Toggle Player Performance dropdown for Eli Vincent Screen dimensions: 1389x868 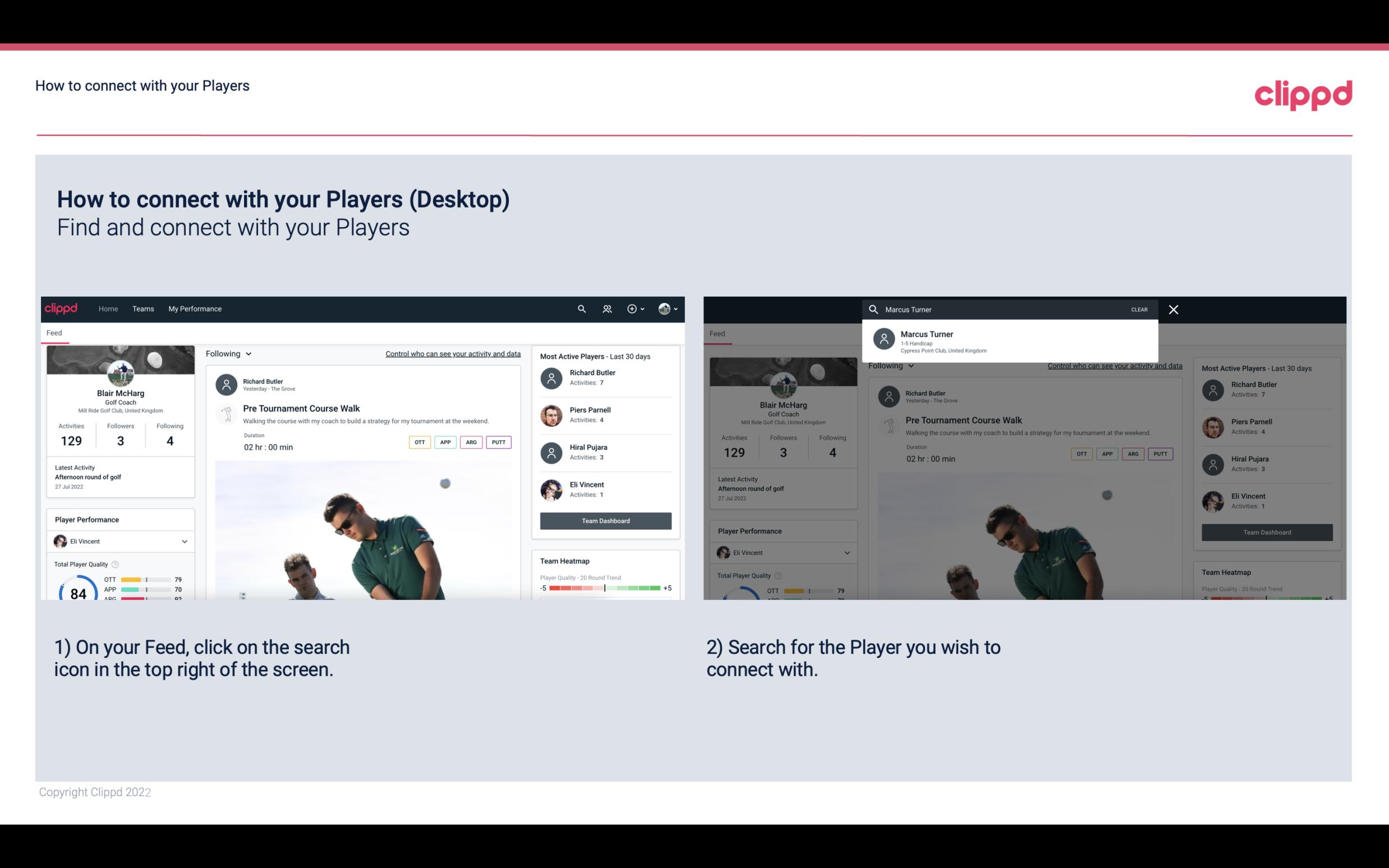pos(185,540)
